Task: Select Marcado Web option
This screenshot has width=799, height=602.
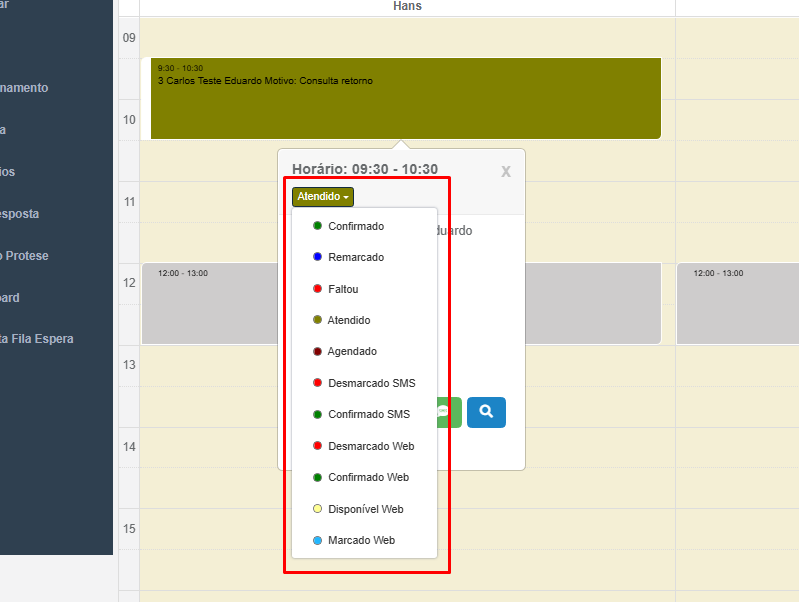Action: (361, 540)
